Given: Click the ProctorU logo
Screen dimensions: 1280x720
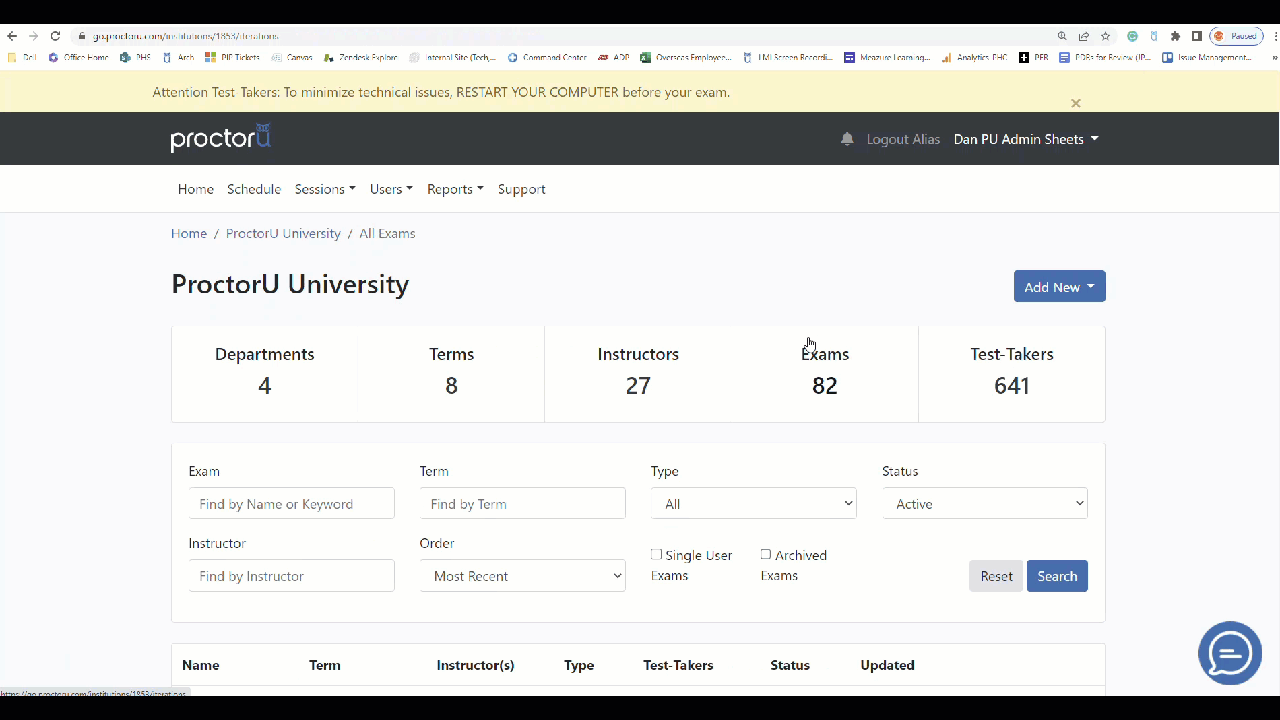Looking at the screenshot, I should 221,138.
